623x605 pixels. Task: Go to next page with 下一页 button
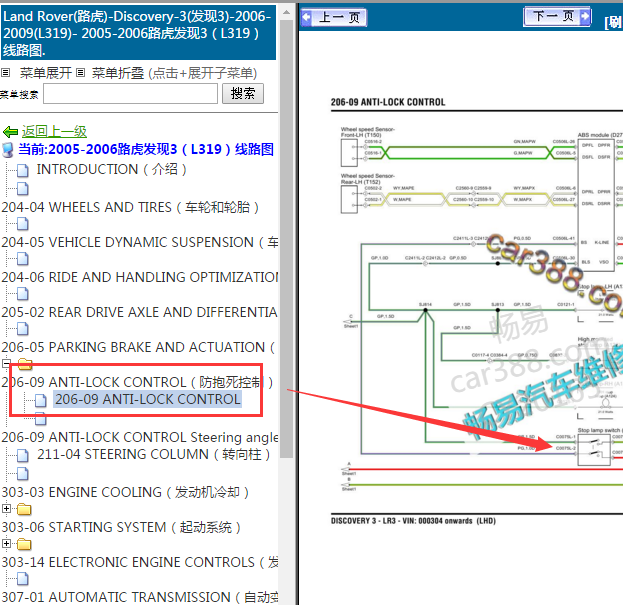(557, 16)
